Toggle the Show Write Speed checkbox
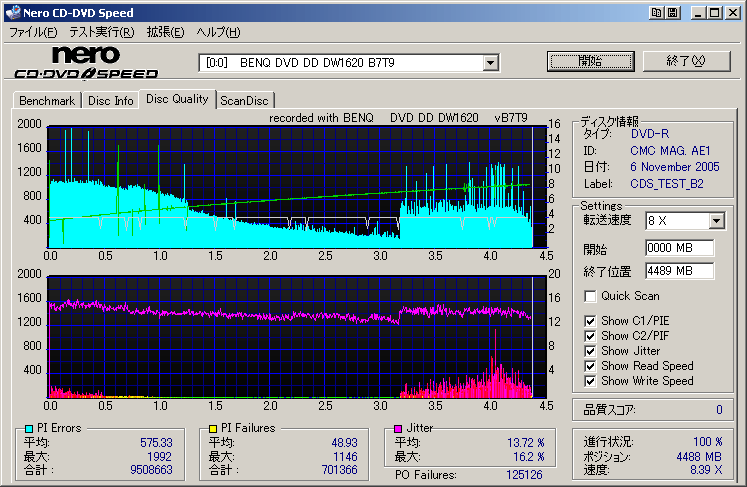This screenshot has width=747, height=487. [x=590, y=381]
